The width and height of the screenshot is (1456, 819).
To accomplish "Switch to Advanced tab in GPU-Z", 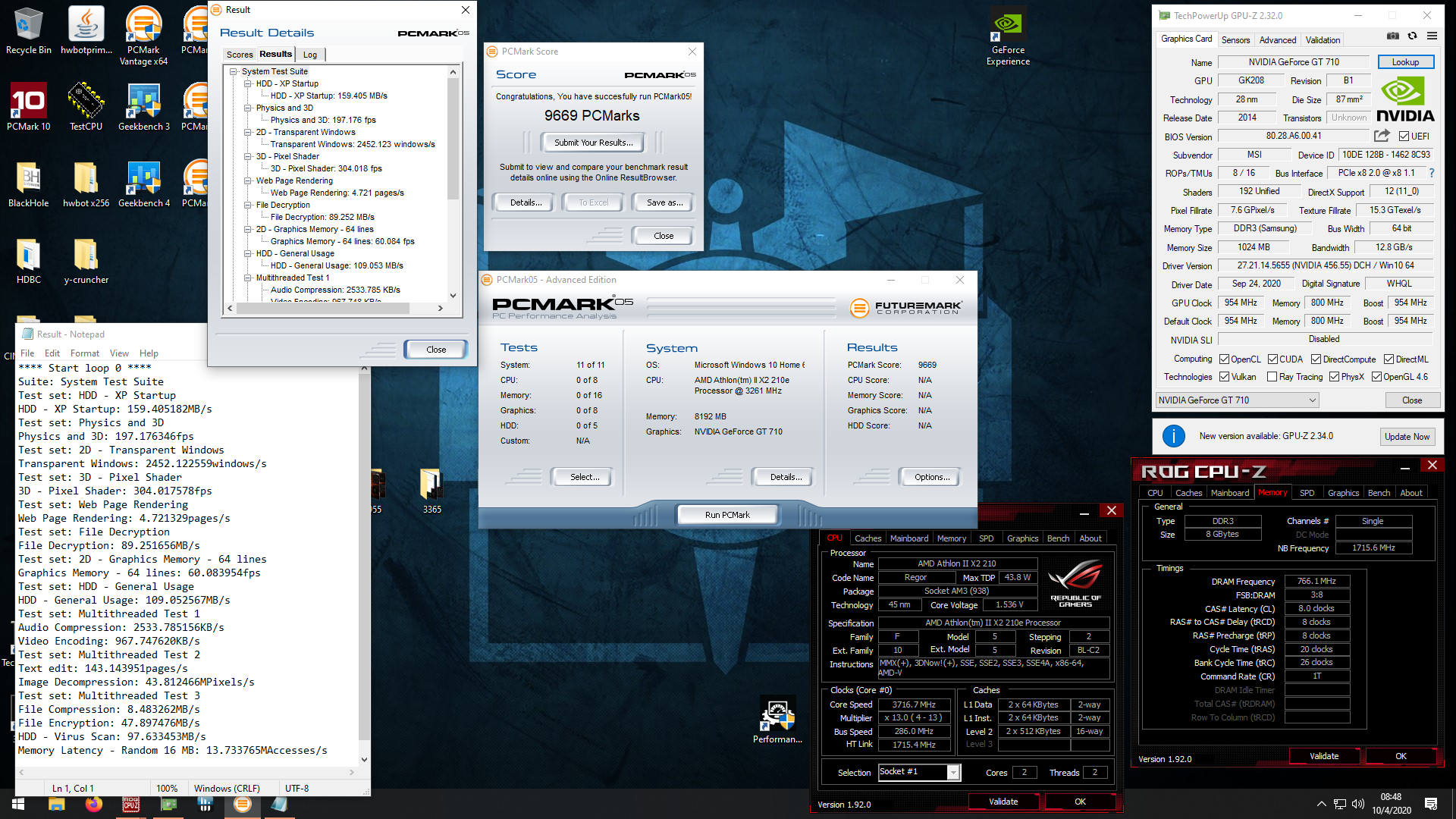I will coord(1278,40).
